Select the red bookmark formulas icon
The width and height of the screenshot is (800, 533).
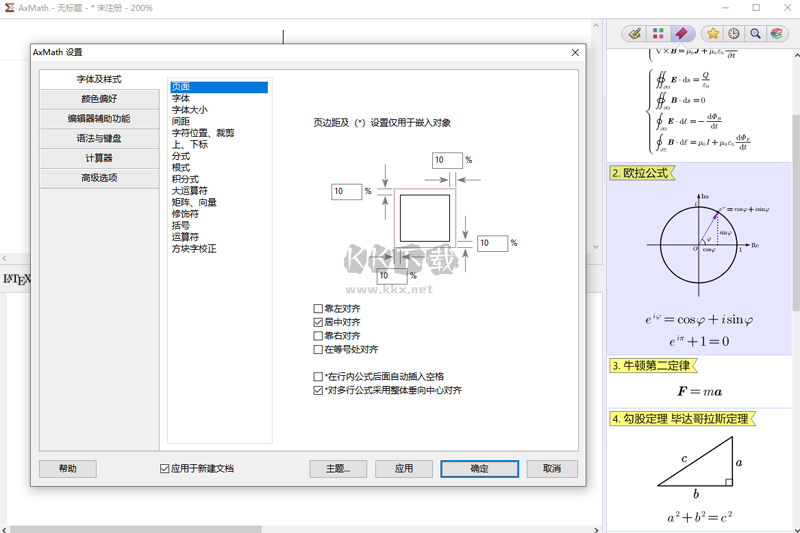(x=680, y=33)
